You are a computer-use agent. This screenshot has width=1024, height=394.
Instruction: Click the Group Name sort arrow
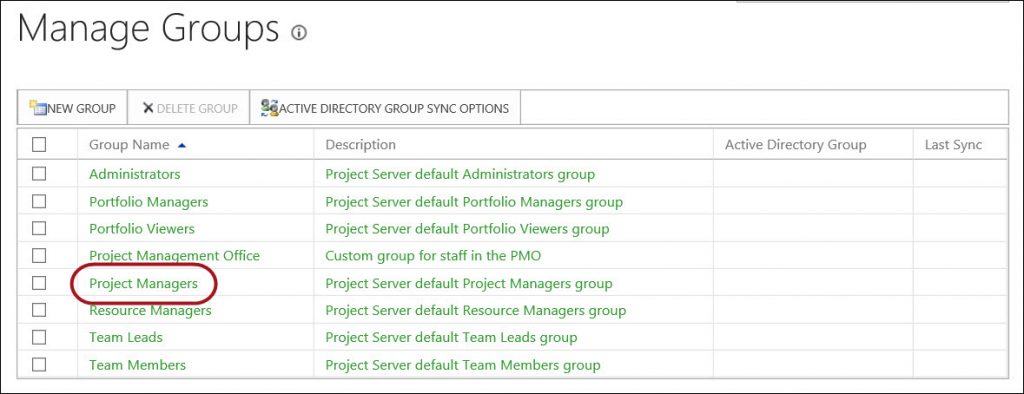[182, 145]
